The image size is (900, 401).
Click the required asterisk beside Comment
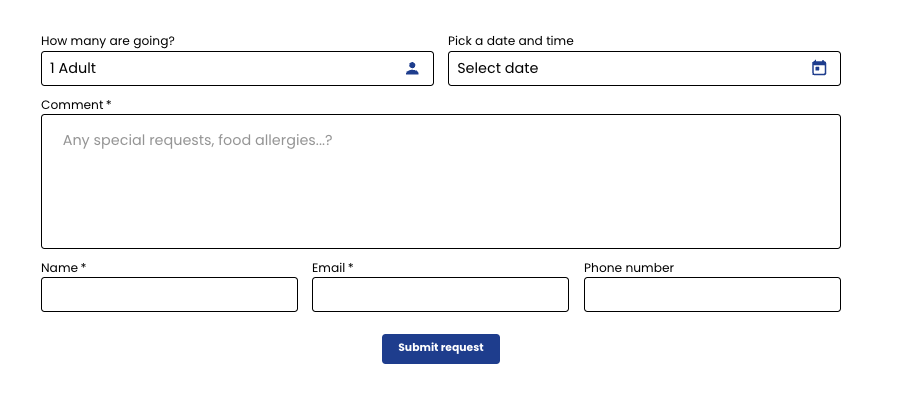(108, 104)
